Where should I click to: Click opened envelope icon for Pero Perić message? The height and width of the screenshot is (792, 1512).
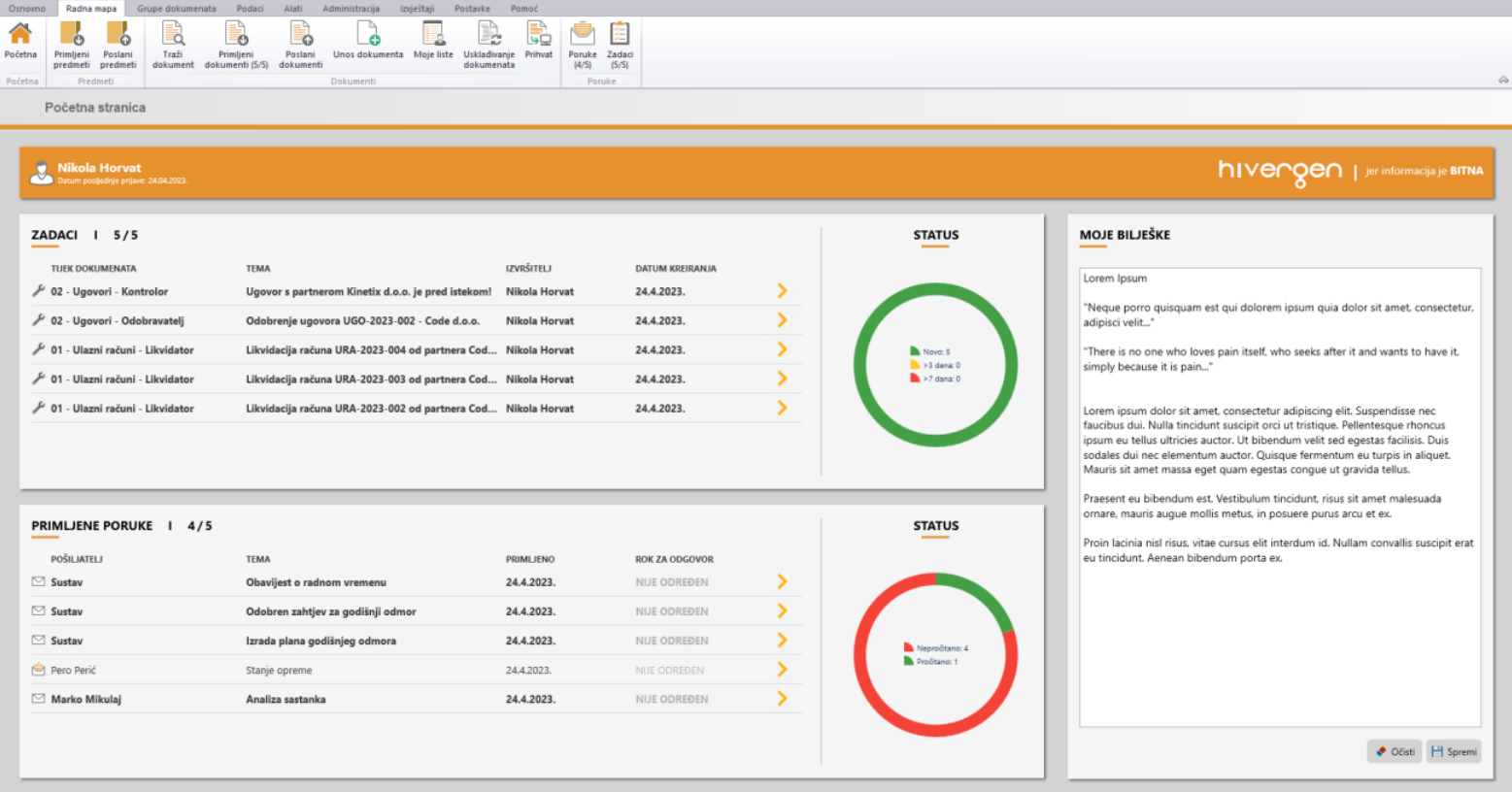click(x=39, y=669)
